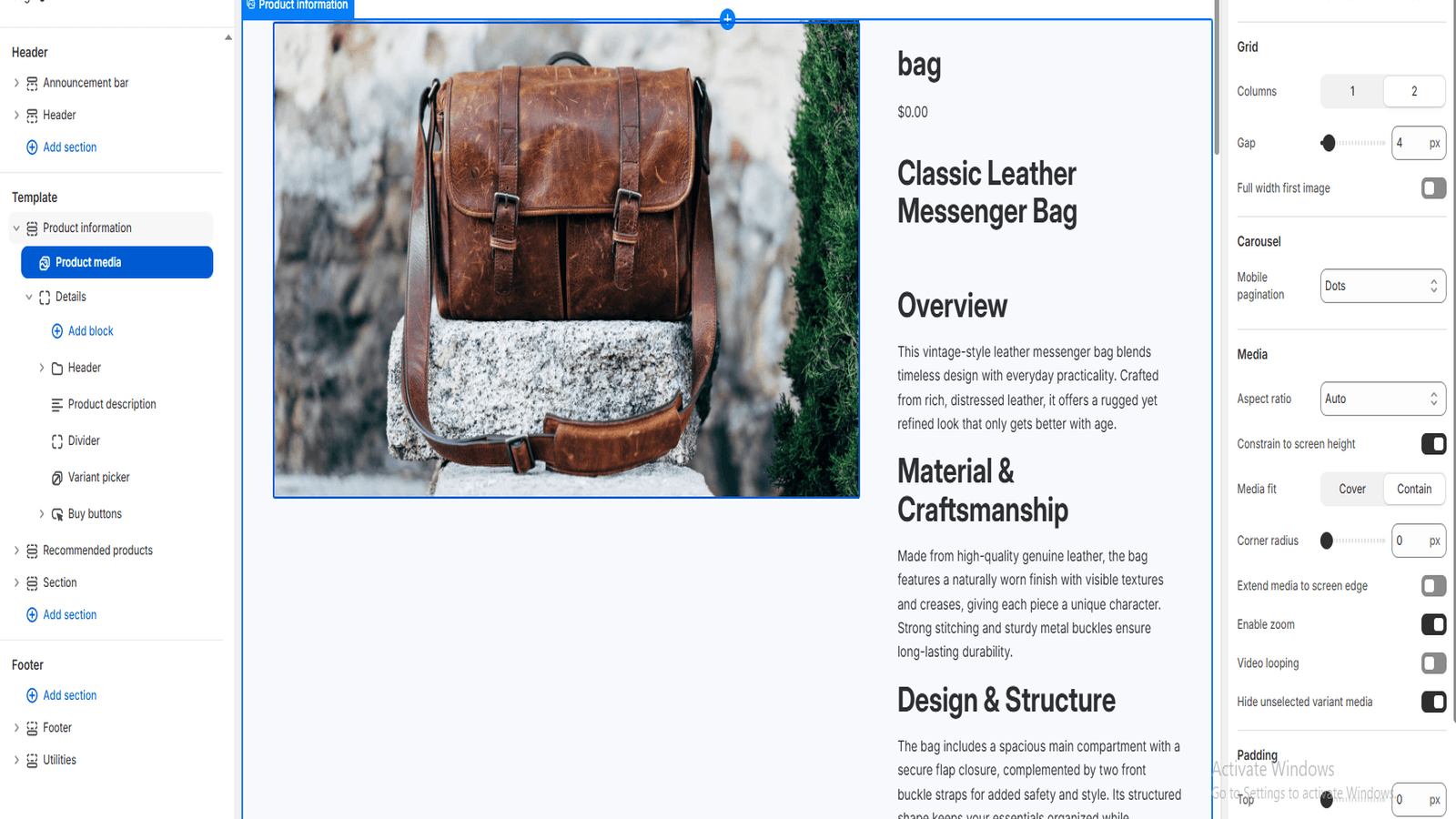The width and height of the screenshot is (1456, 819).
Task: Switch Media fit to Cover
Action: (1352, 489)
